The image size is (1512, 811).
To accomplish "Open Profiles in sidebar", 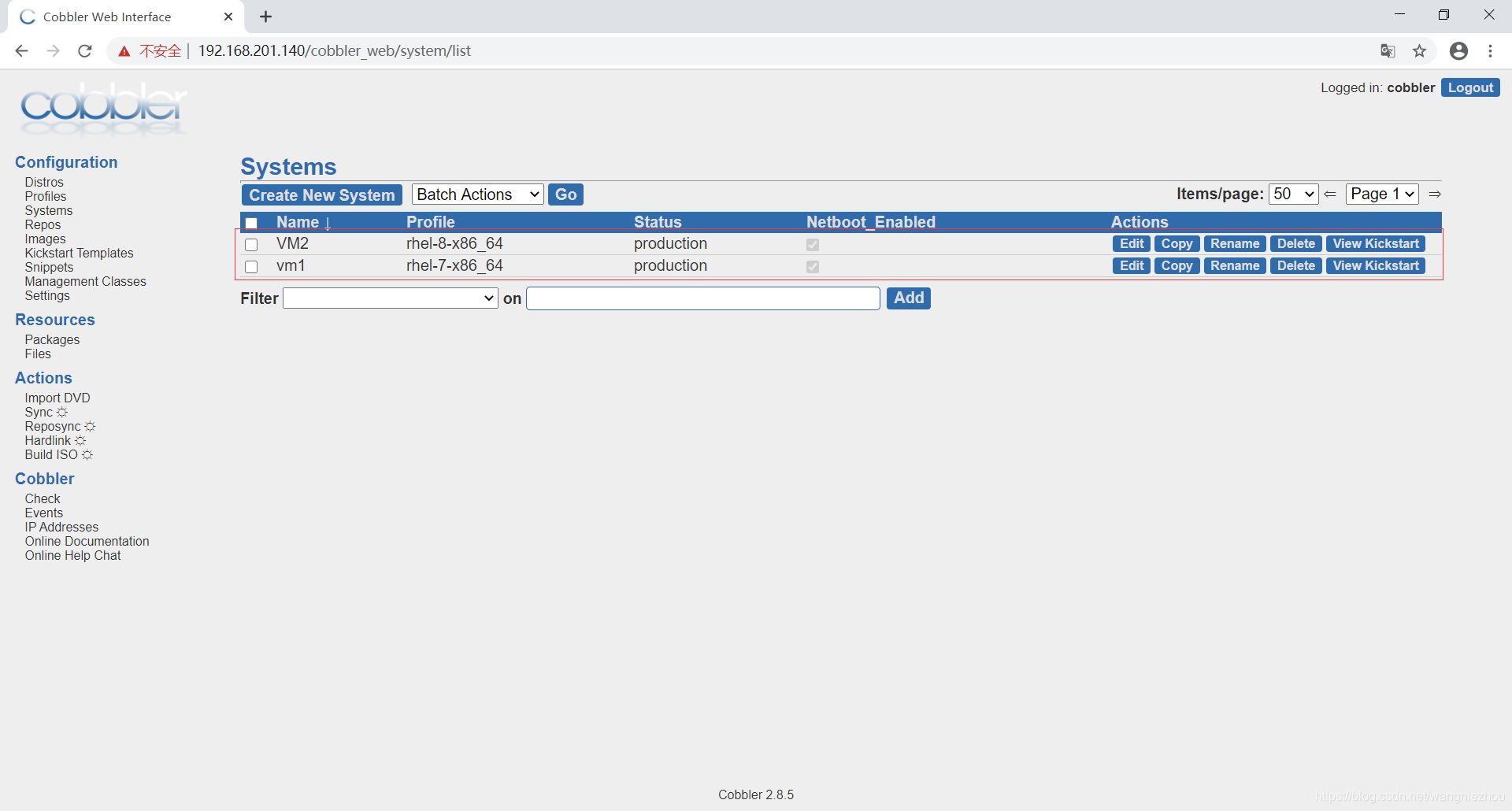I will pyautogui.click(x=46, y=196).
